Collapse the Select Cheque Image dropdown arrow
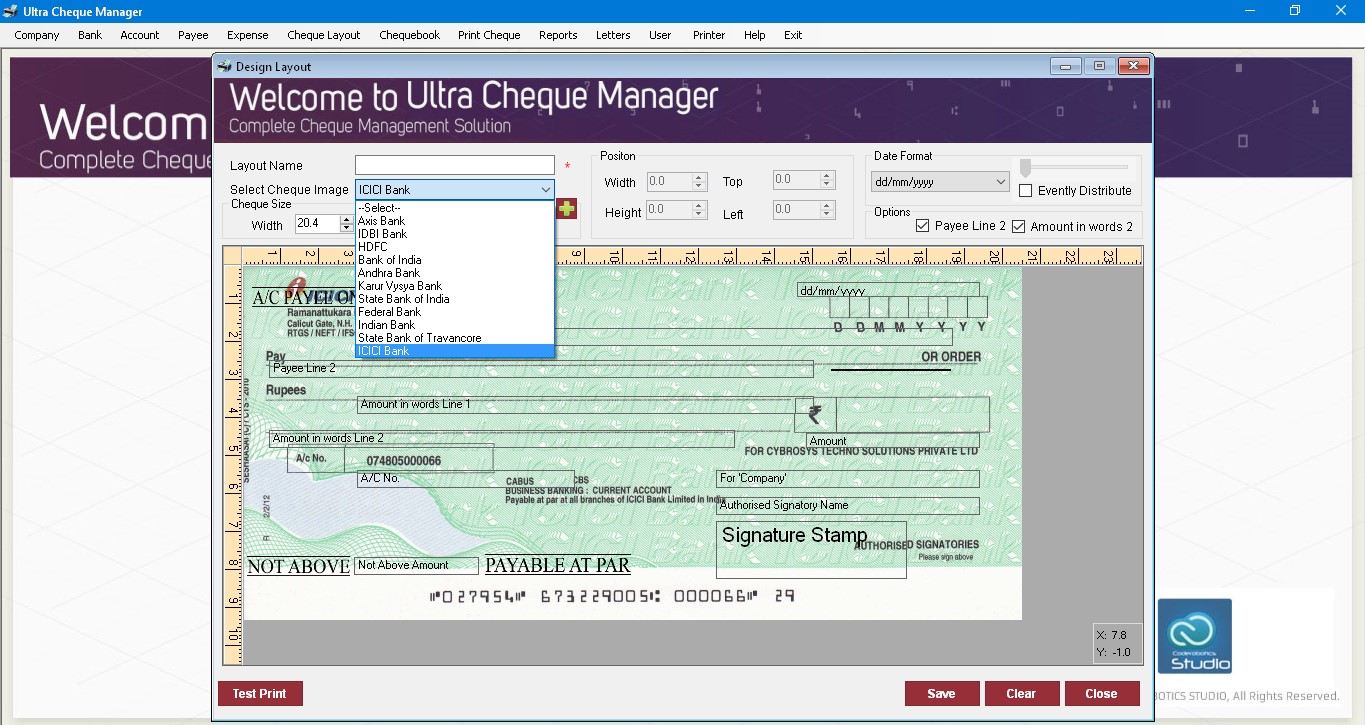Viewport: 1365px width, 725px height. point(545,190)
